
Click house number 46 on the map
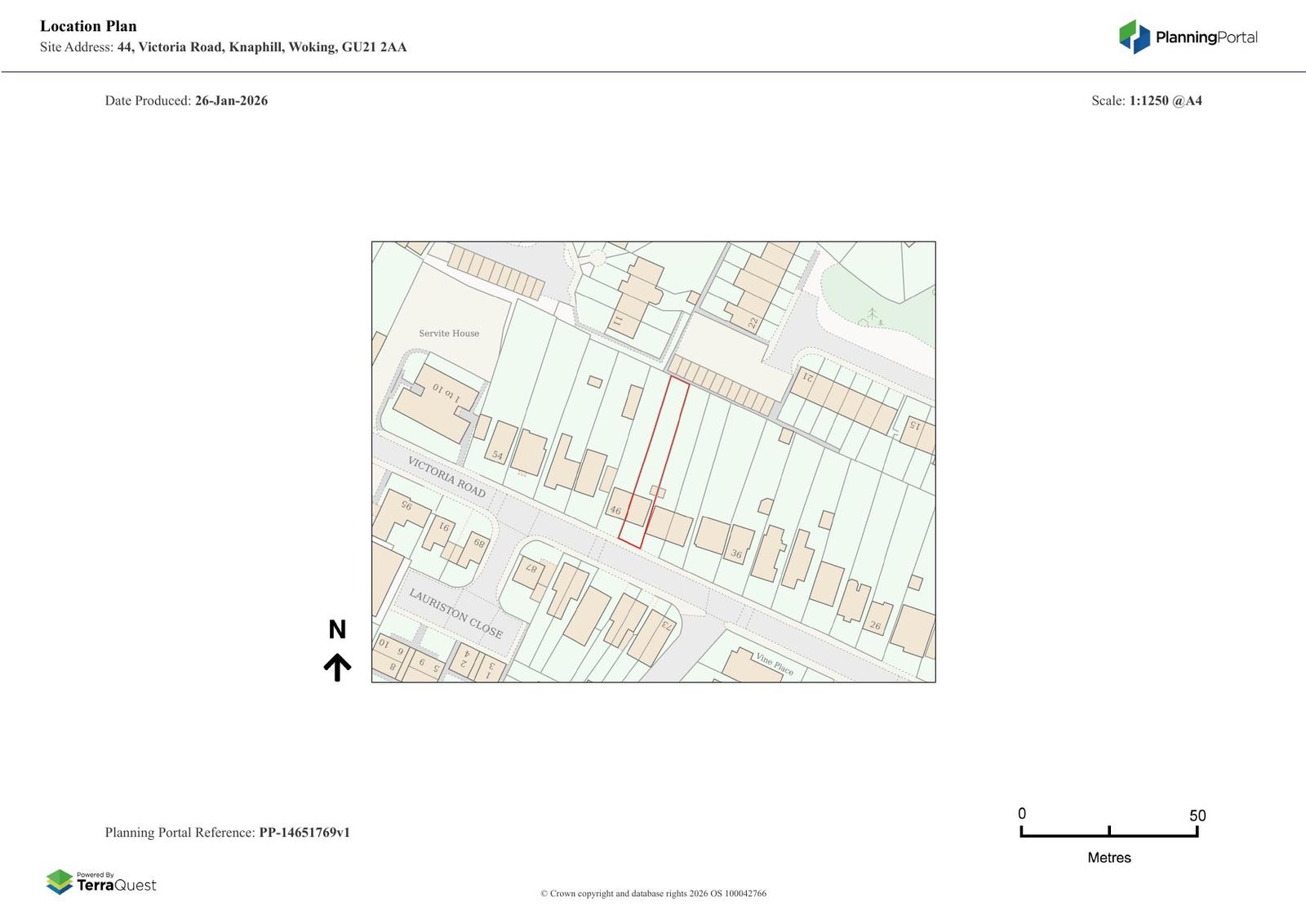tap(615, 511)
